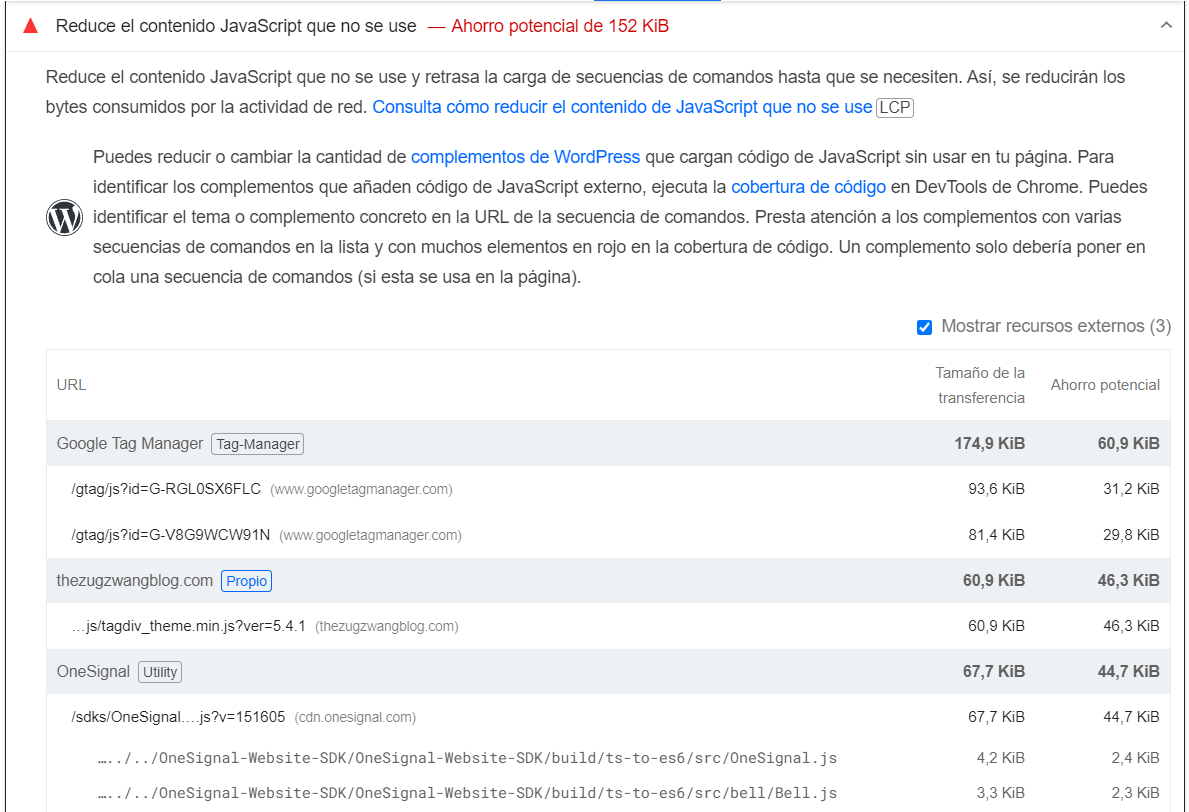This screenshot has width=1189, height=812.
Task: Click Ahorro potencial column header
Action: [x=1105, y=385]
